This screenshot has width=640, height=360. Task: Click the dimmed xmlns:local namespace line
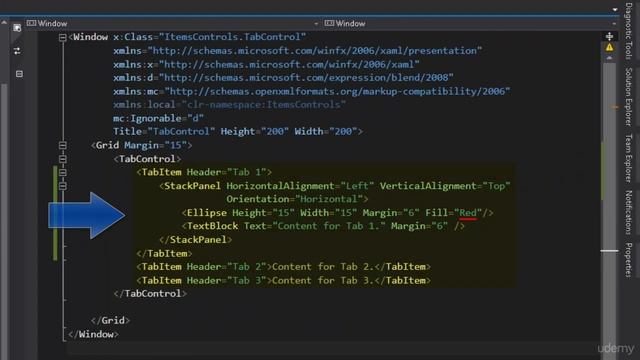coord(229,104)
